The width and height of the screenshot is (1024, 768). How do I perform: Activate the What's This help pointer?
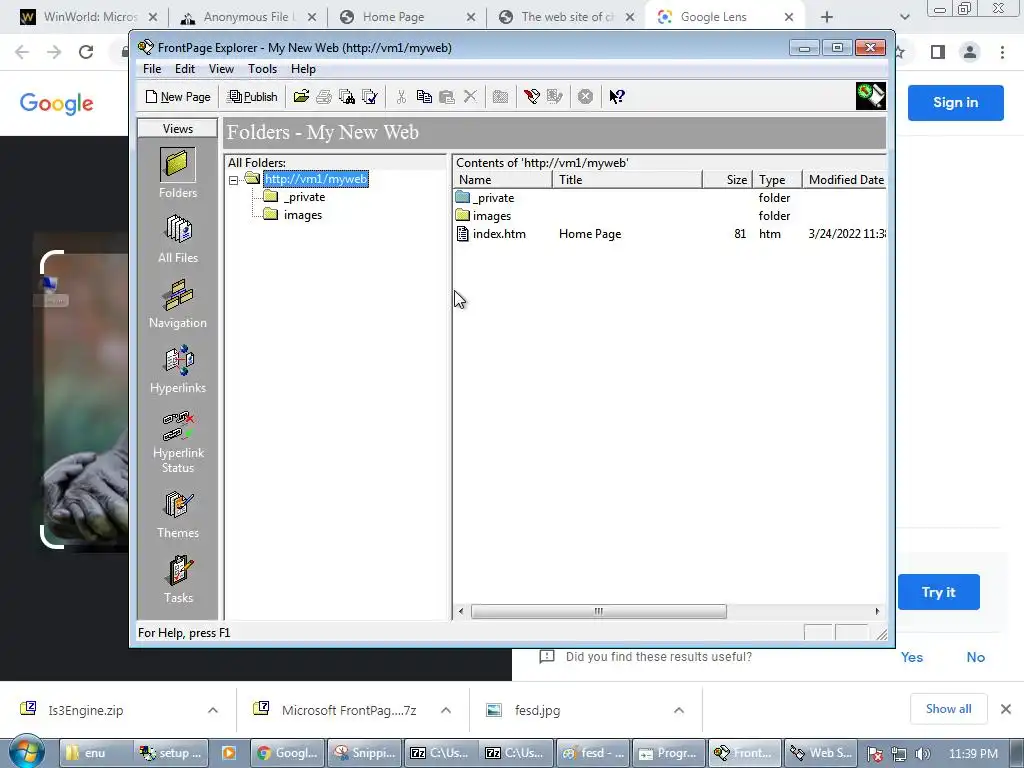click(x=617, y=97)
